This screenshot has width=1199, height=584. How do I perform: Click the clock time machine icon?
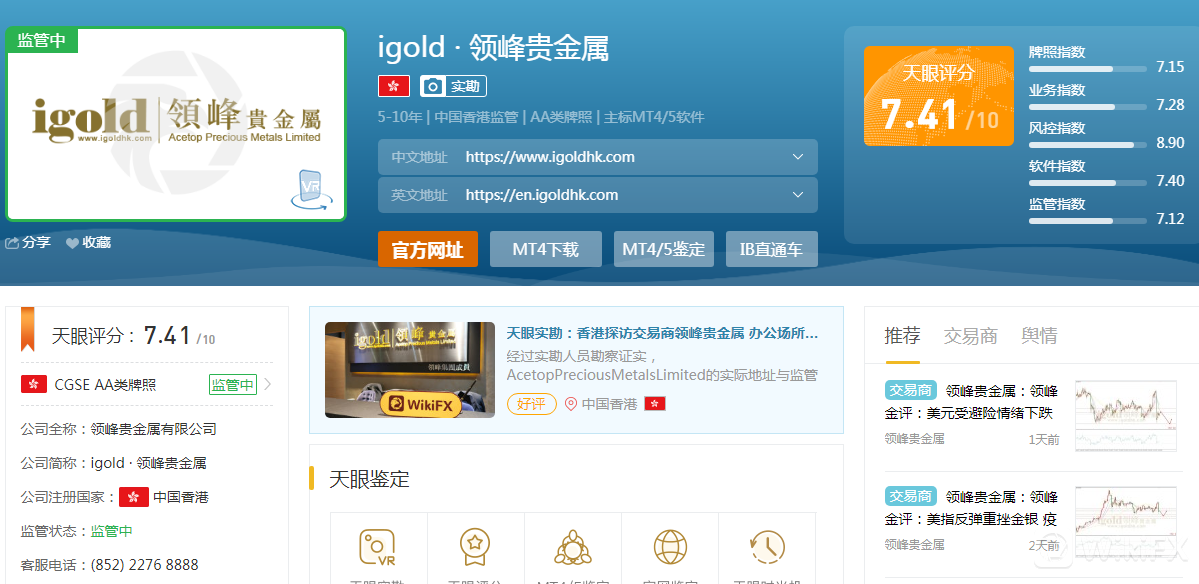click(x=767, y=547)
